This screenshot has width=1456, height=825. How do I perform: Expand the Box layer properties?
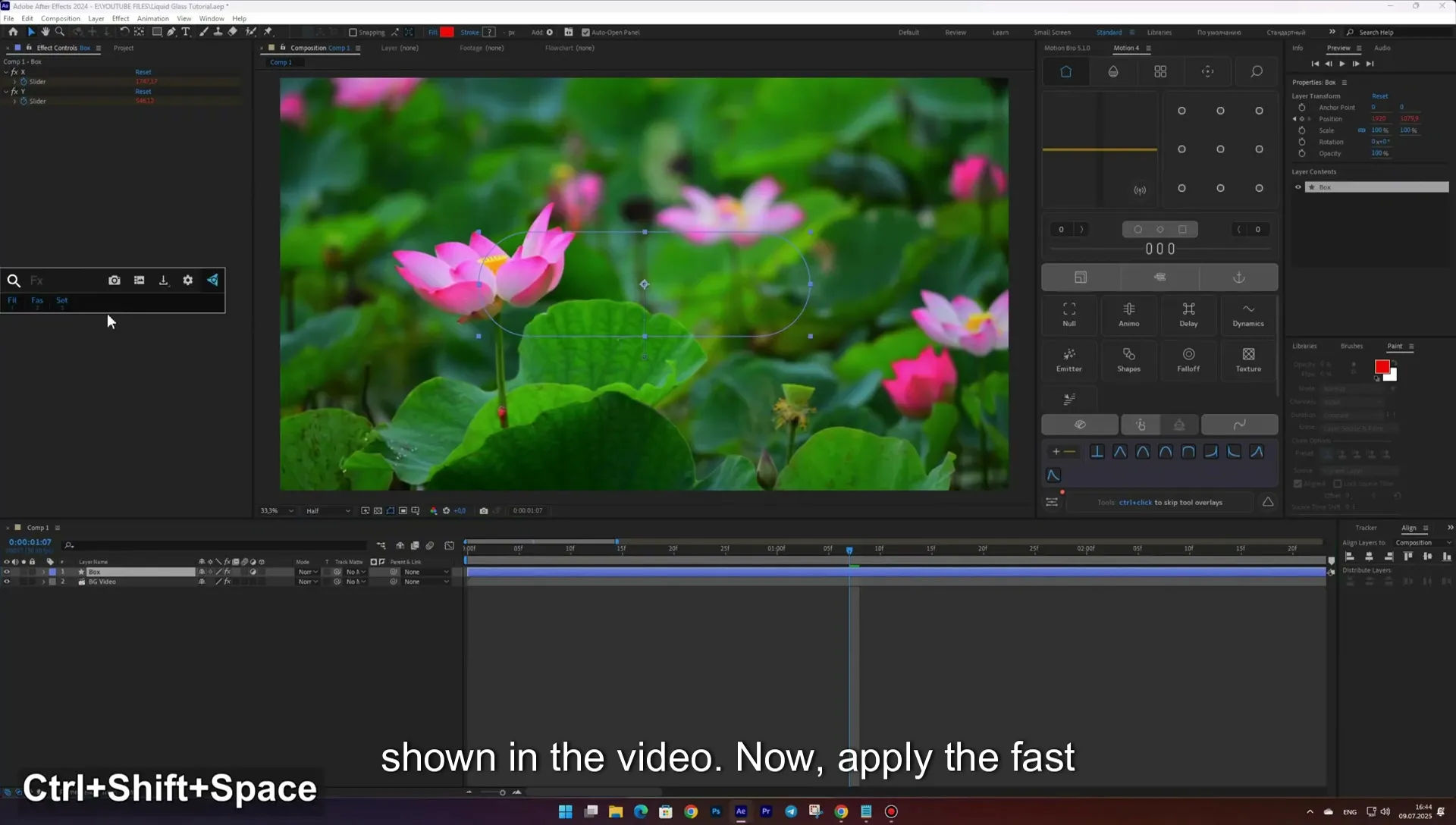(x=43, y=572)
